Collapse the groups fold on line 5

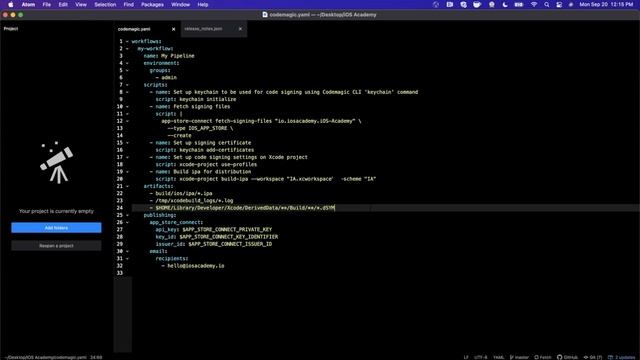point(127,70)
